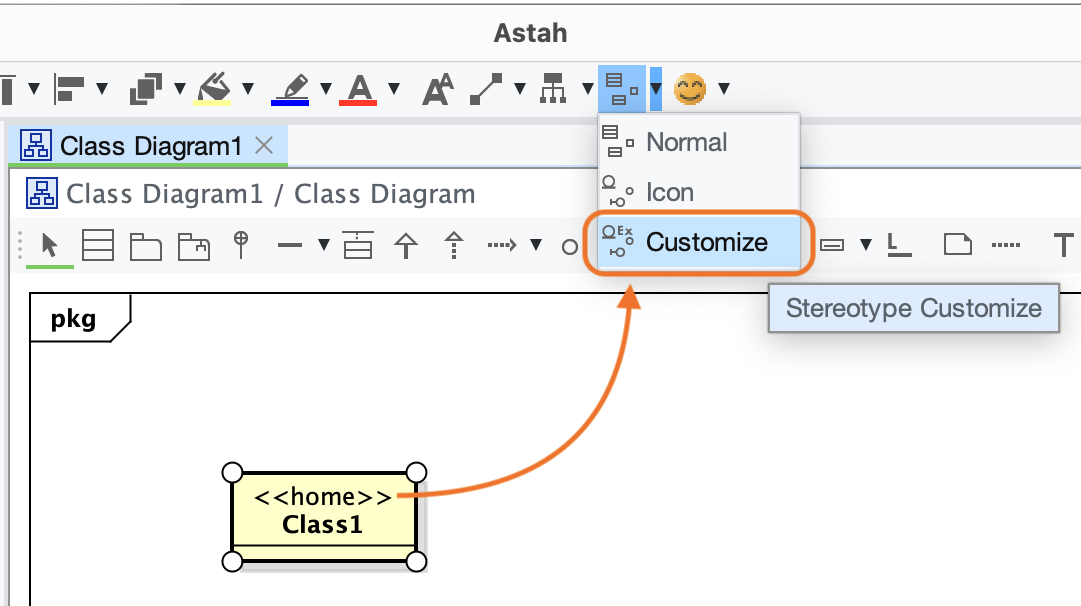Select Normal stereotype notation option

pyautogui.click(x=686, y=142)
